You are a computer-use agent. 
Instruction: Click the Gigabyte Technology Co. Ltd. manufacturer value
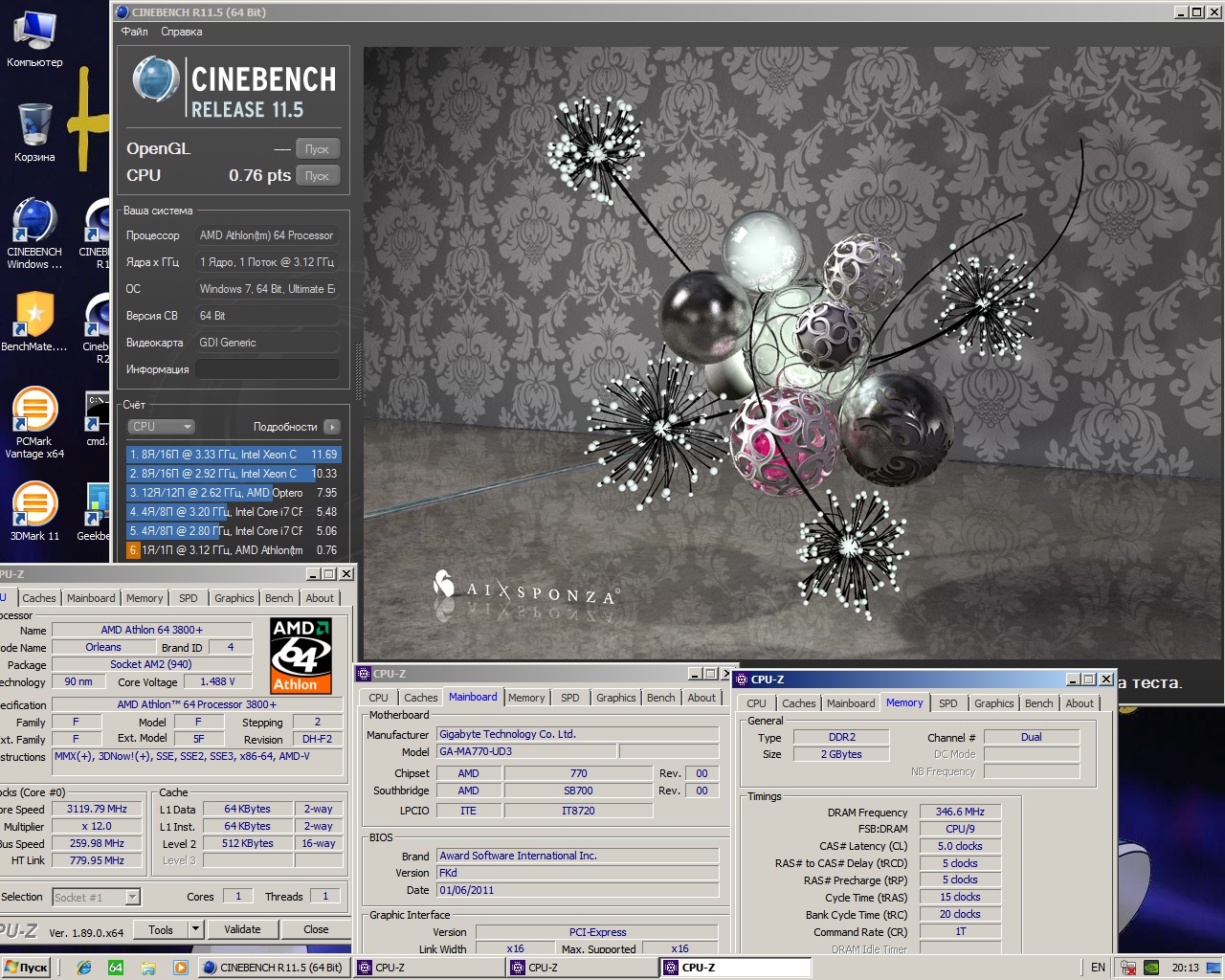(577, 734)
